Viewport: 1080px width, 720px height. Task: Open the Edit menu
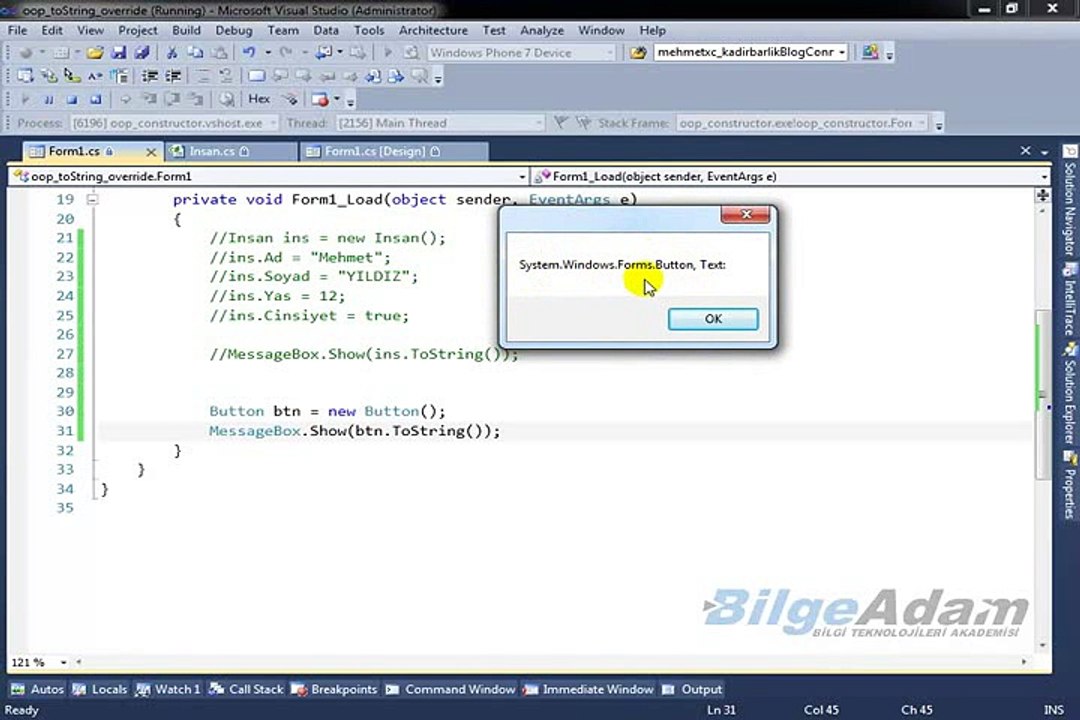tap(52, 30)
